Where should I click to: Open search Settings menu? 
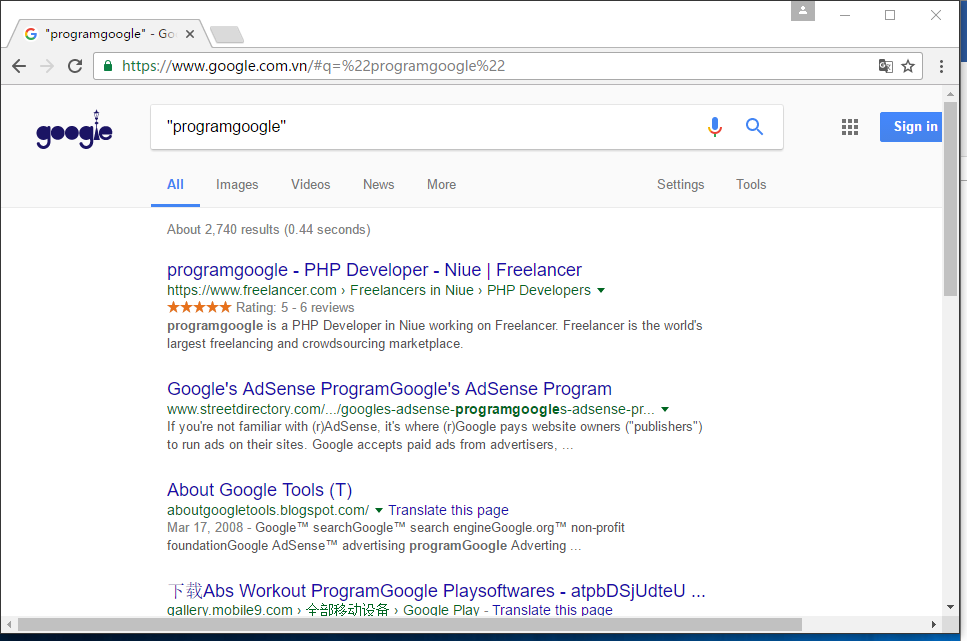(680, 184)
